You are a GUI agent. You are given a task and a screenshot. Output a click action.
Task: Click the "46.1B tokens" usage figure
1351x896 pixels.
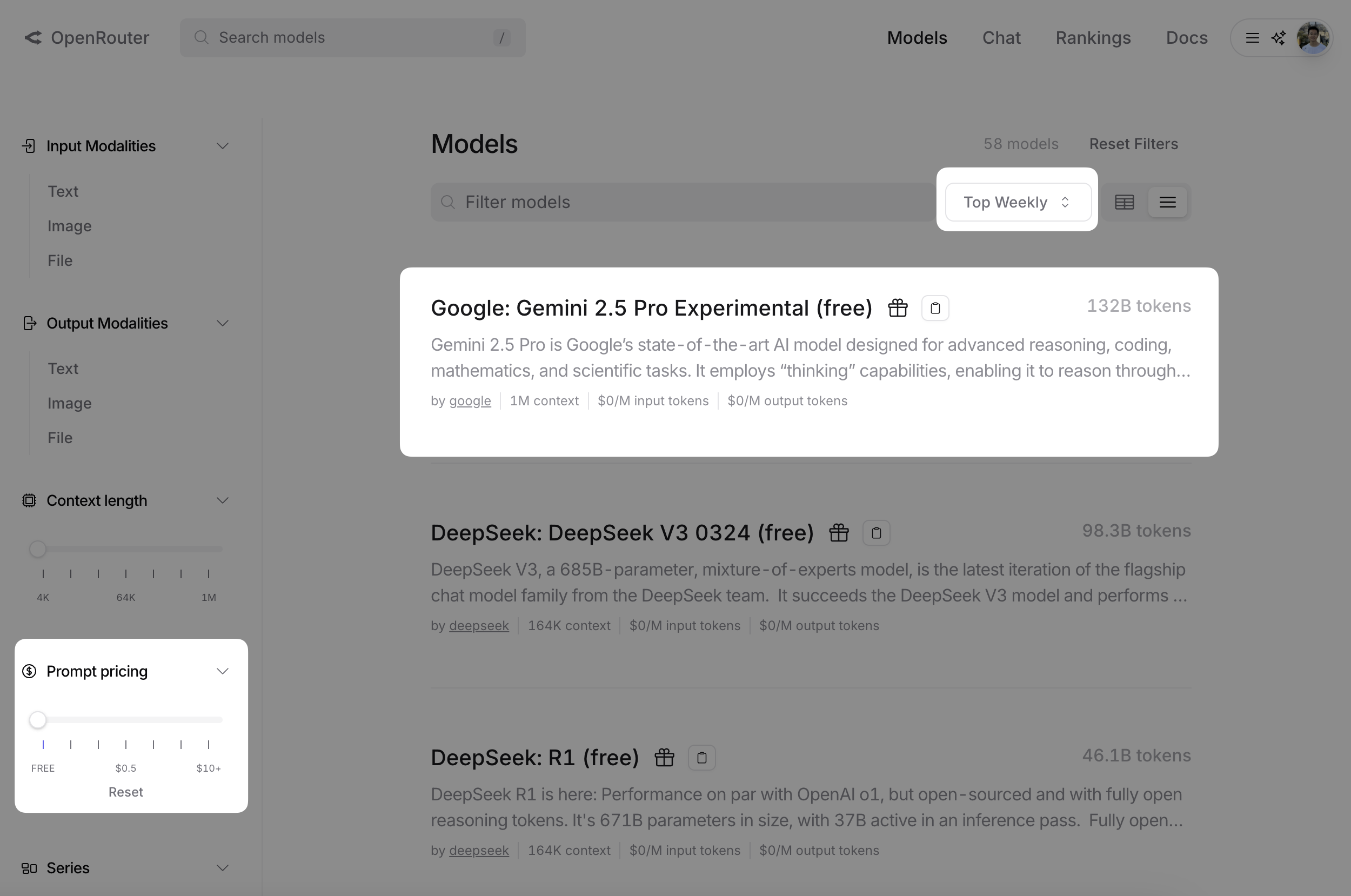pyautogui.click(x=1136, y=755)
